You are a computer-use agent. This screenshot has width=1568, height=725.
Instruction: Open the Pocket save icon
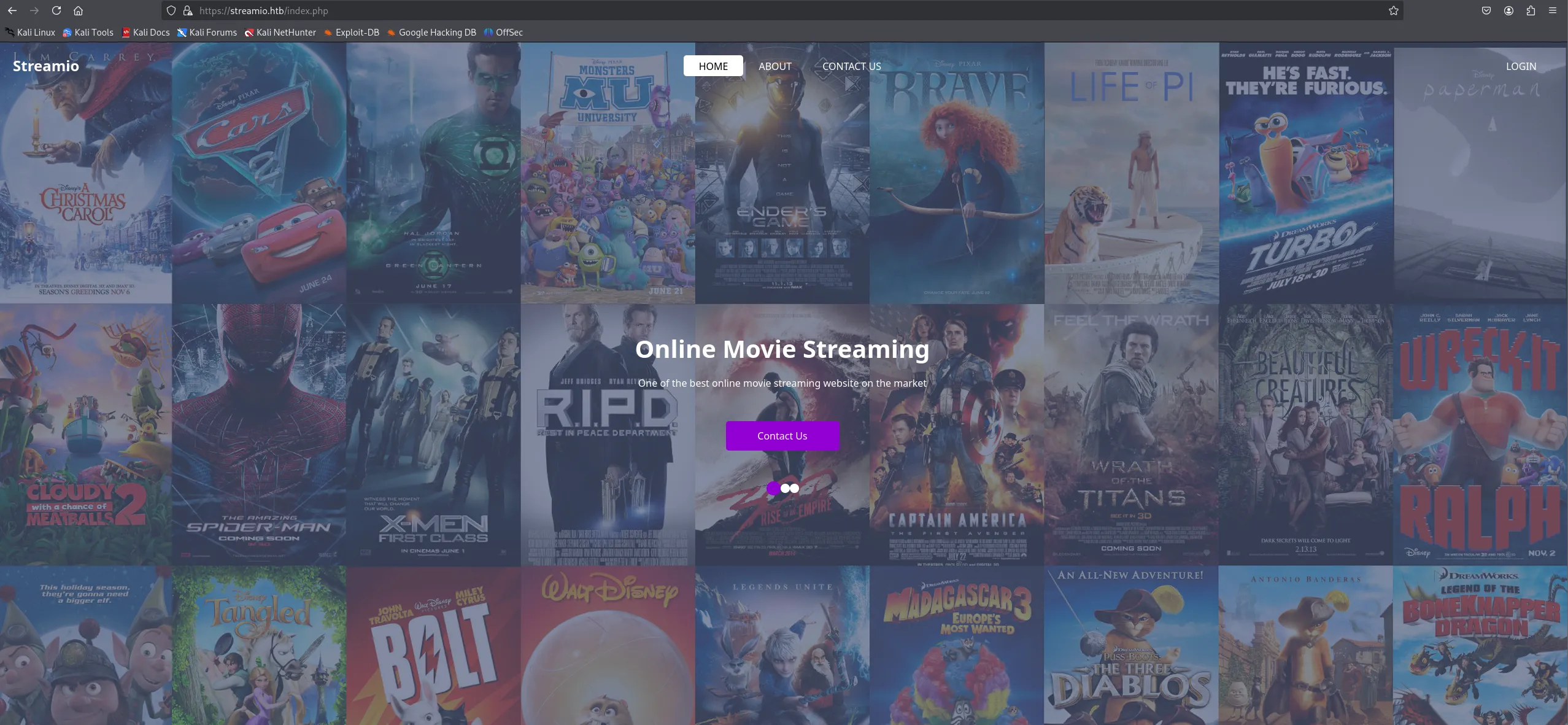[x=1486, y=10]
